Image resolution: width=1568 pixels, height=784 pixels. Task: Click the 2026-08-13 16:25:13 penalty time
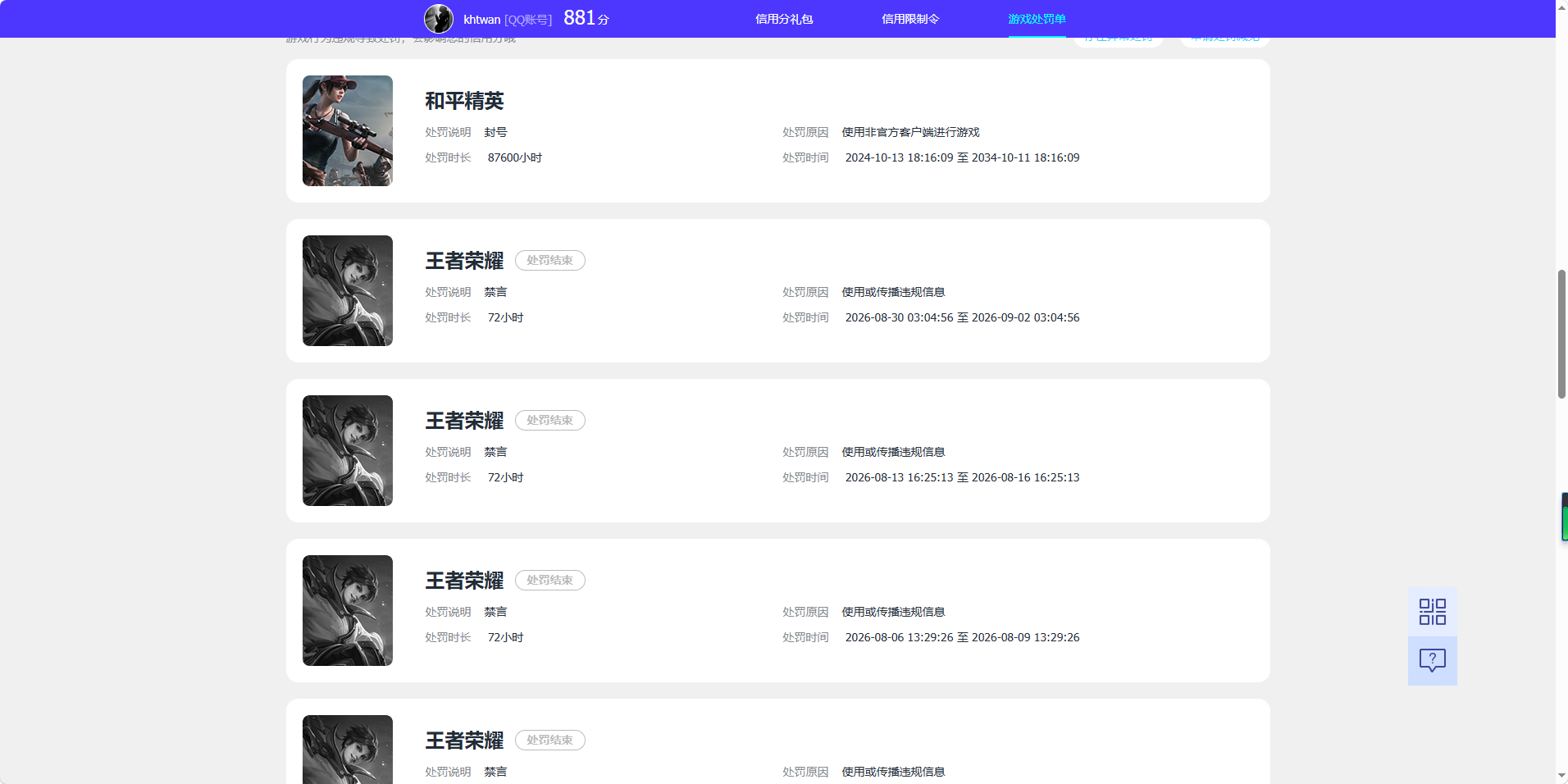point(962,477)
